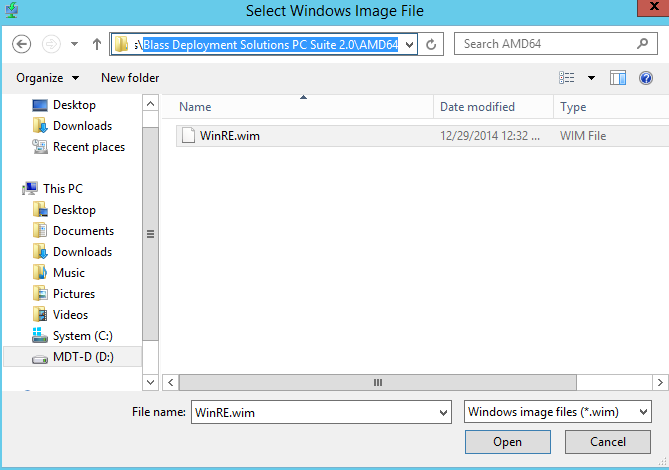Click the horizontal scrollbar right arrow
The height and width of the screenshot is (470, 669).
[x=660, y=383]
